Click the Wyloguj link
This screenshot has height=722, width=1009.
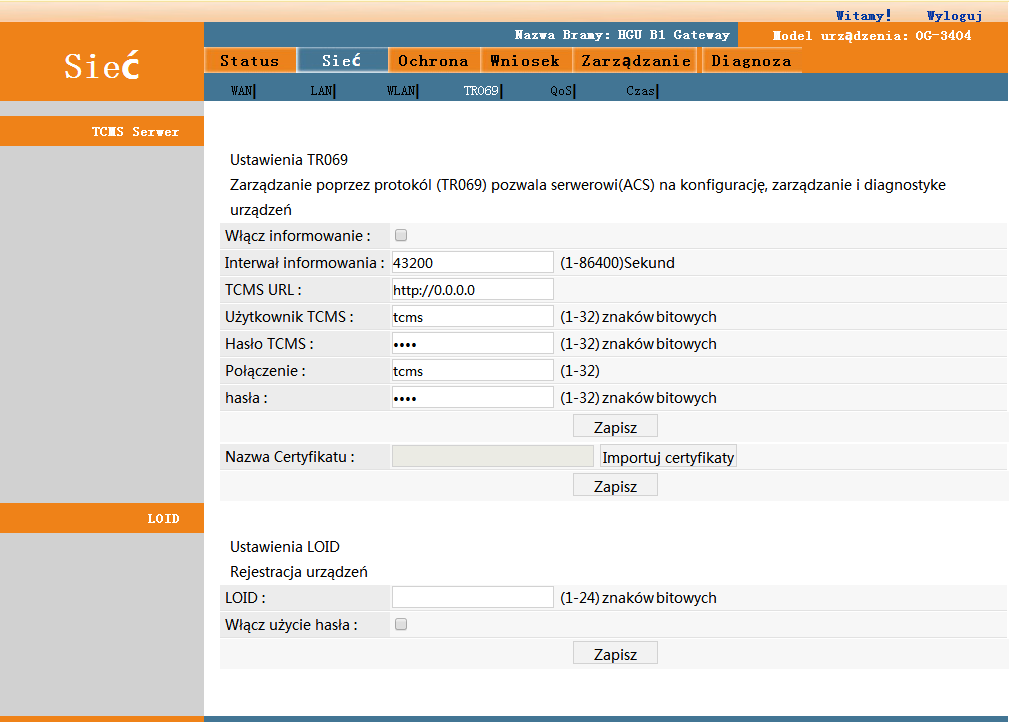954,16
